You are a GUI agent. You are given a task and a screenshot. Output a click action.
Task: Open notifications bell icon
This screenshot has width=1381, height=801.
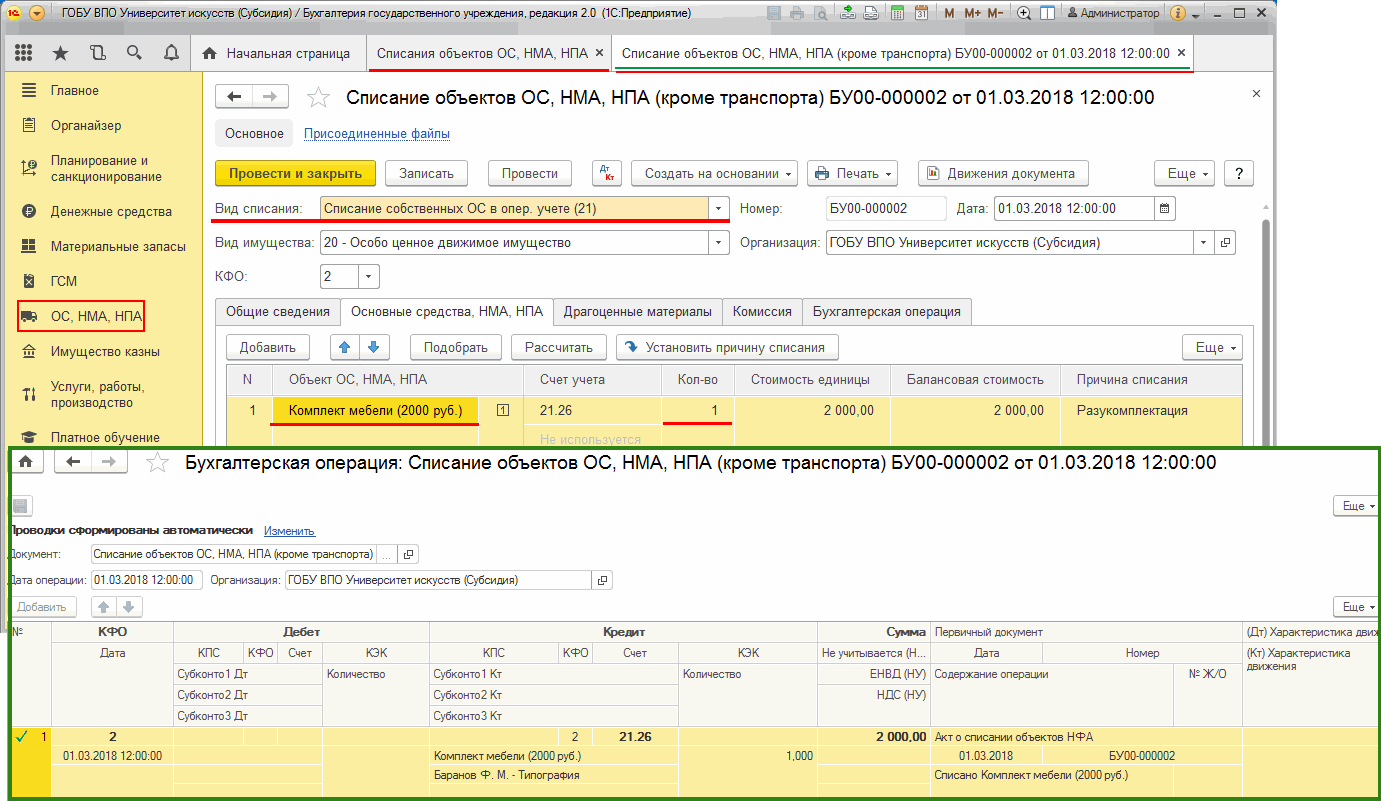[170, 53]
